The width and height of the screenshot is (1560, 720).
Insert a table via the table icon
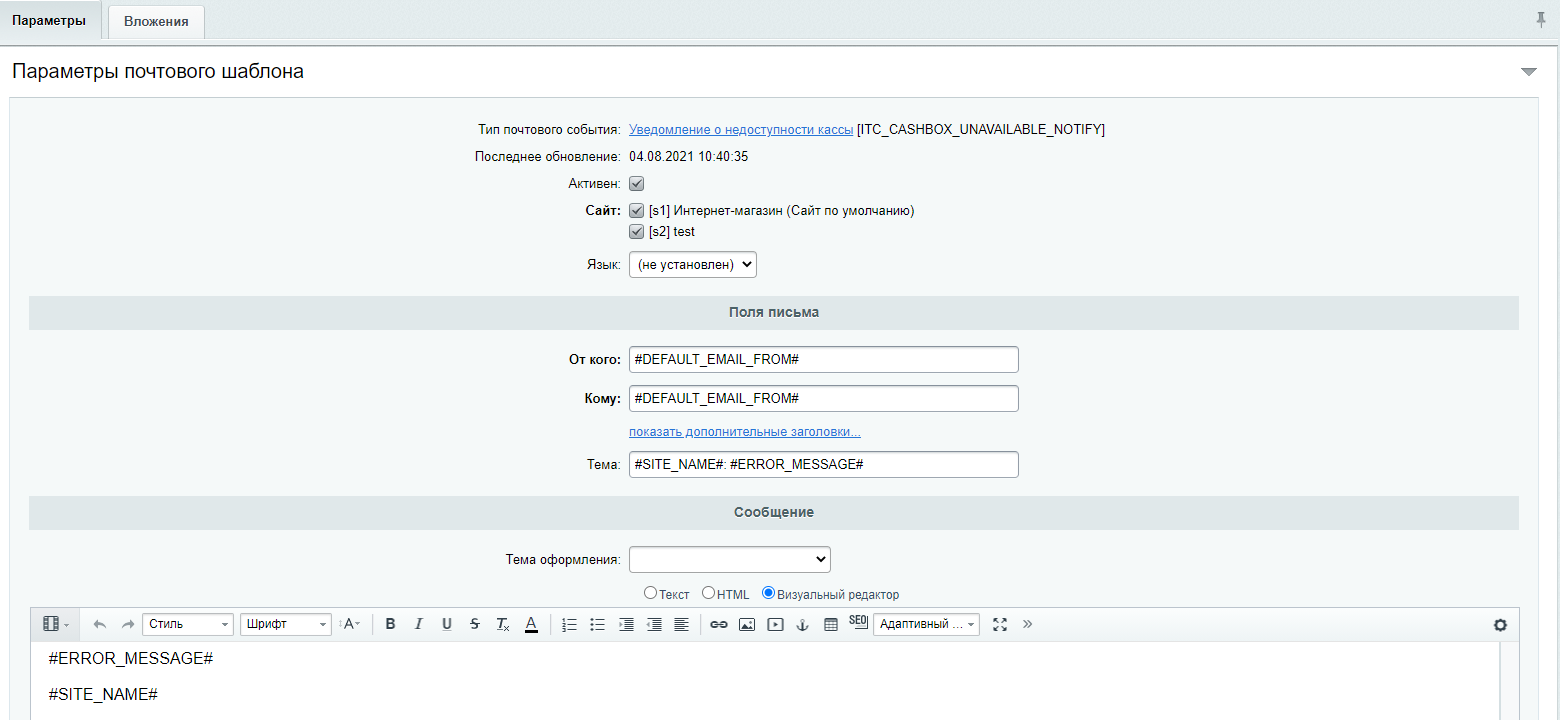point(830,624)
